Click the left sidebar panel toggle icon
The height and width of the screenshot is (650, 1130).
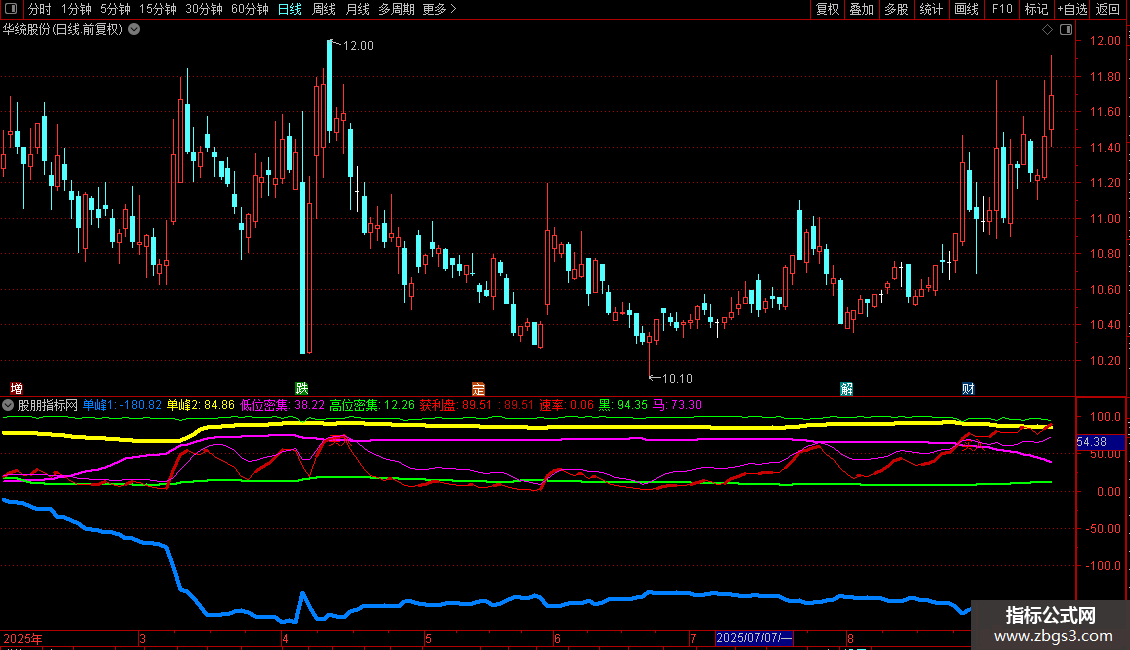coord(10,10)
